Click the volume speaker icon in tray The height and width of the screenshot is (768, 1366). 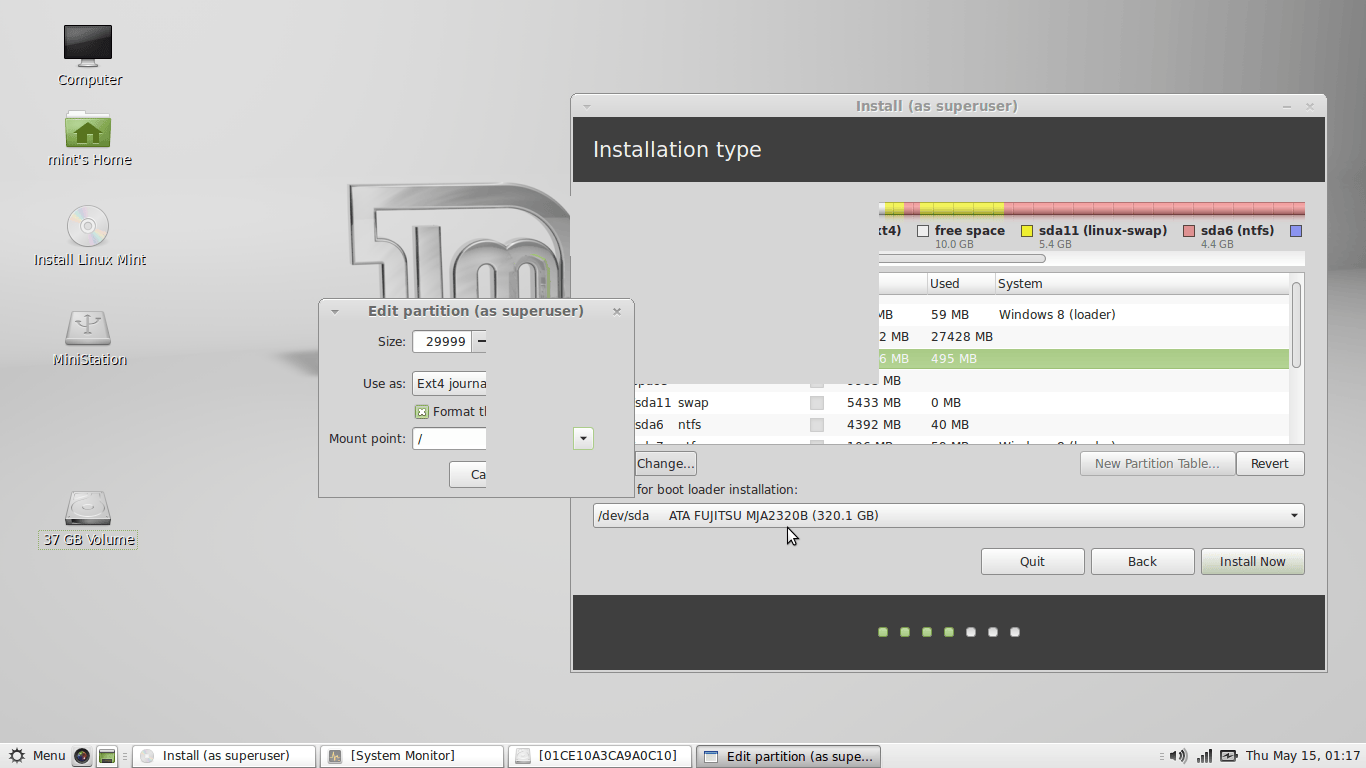tap(1179, 756)
